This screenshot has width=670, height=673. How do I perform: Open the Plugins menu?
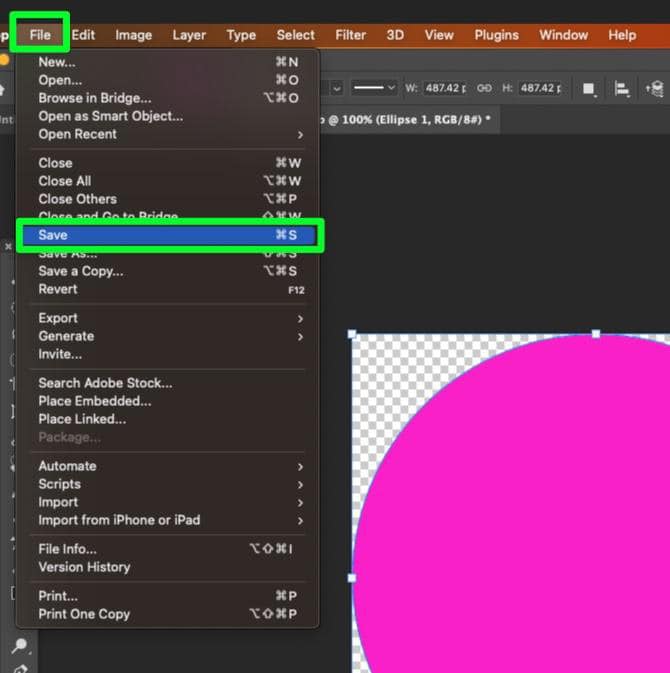[x=497, y=35]
